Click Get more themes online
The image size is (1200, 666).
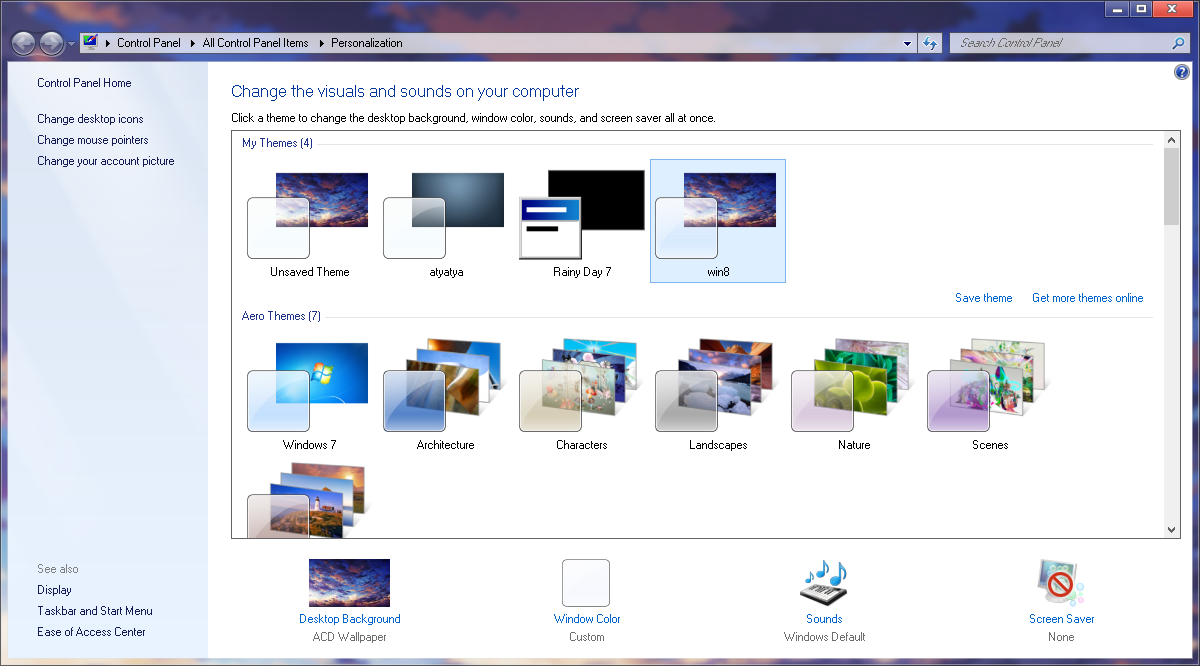[1087, 298]
